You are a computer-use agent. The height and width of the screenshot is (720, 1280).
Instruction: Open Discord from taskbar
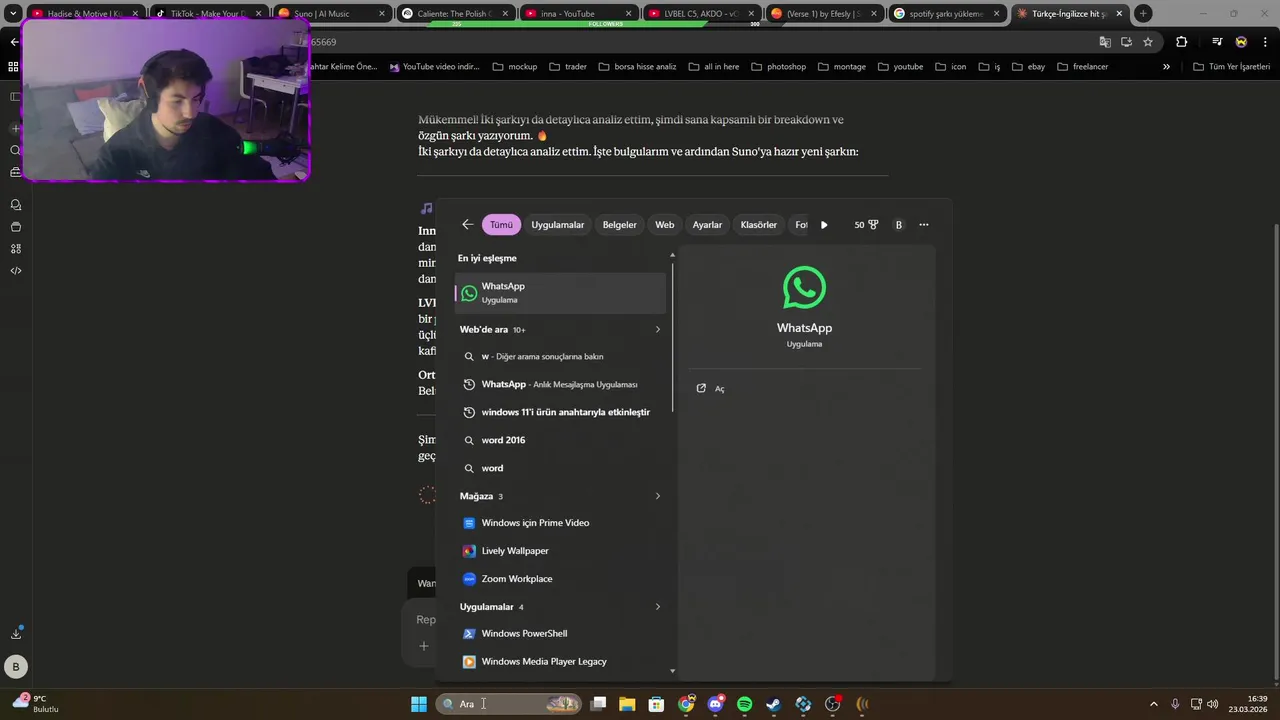pyautogui.click(x=715, y=704)
